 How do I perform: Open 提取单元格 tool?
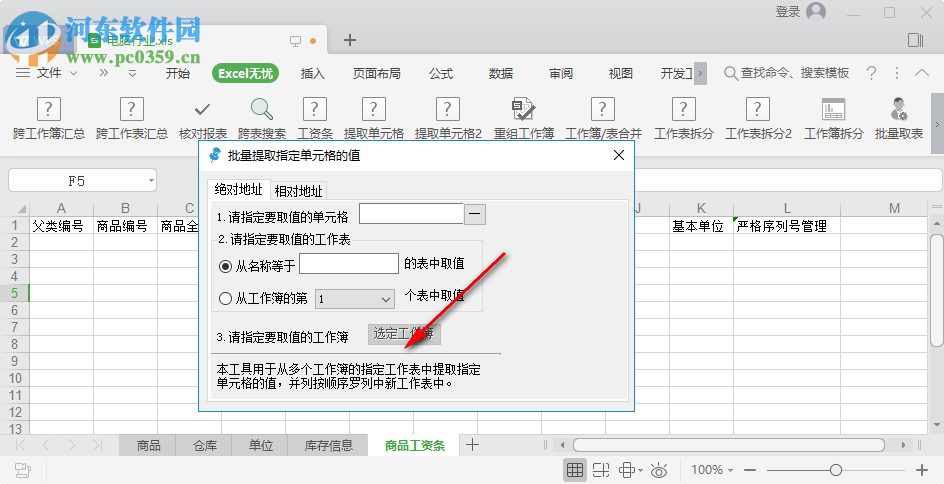(x=373, y=119)
